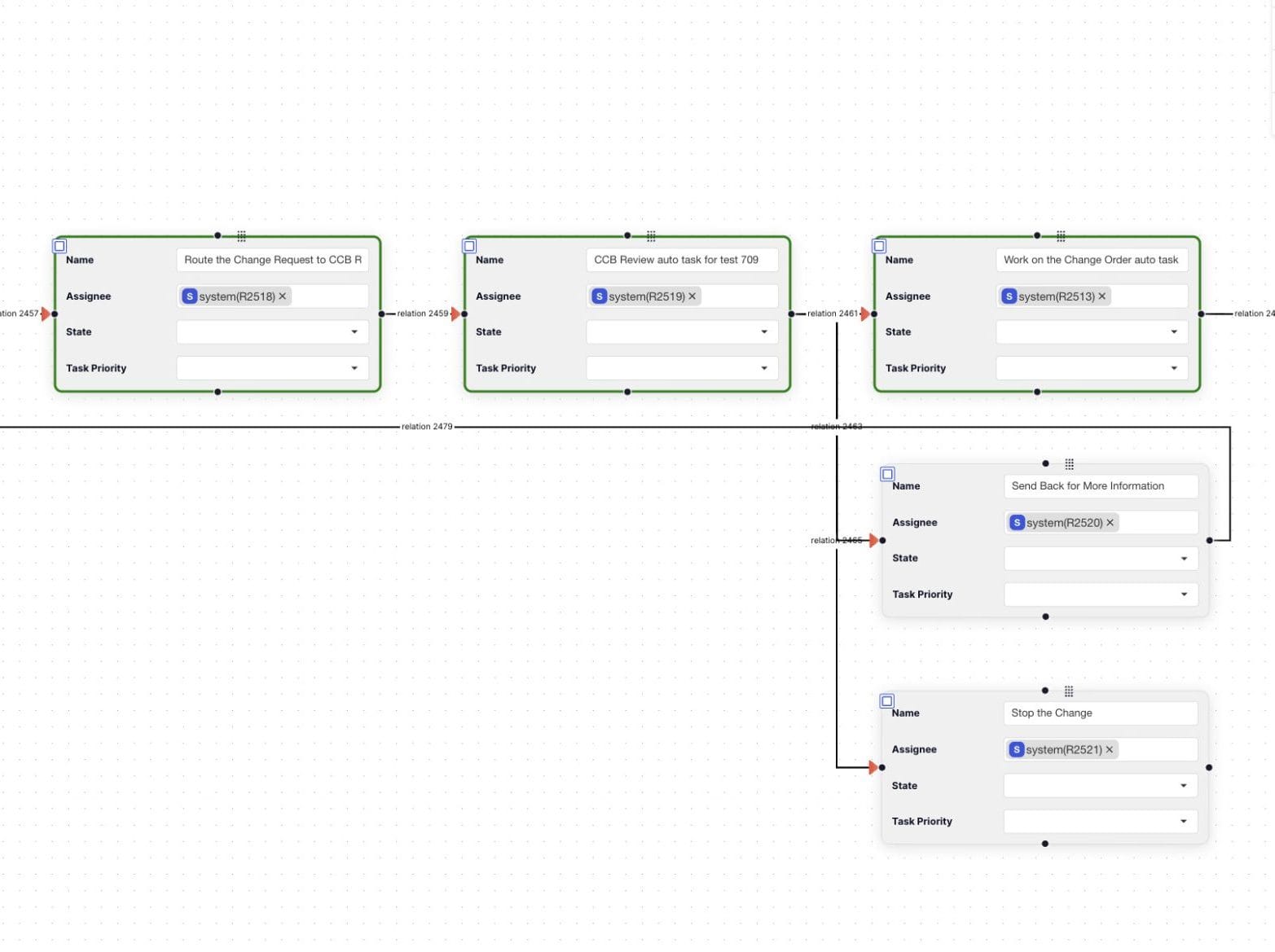Screen dimensions: 1275x952
Task: Click drag handle of Send Back node
Action: (x=1069, y=464)
